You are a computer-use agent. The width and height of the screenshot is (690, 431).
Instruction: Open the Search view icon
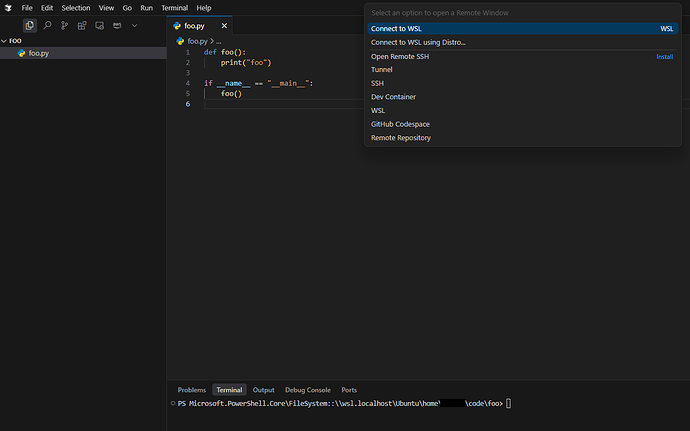coord(47,26)
